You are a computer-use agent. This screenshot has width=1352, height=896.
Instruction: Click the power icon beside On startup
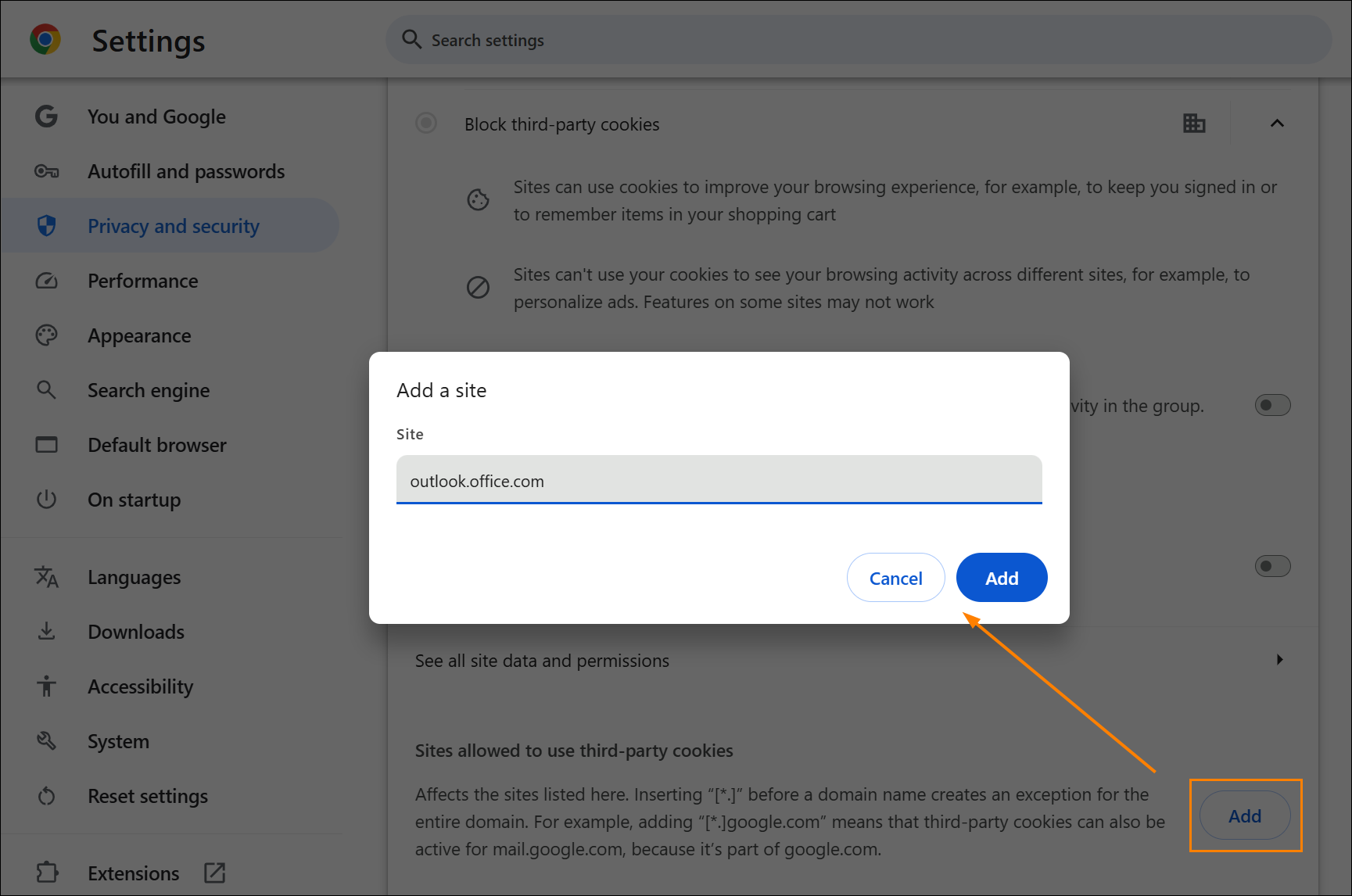(x=46, y=499)
